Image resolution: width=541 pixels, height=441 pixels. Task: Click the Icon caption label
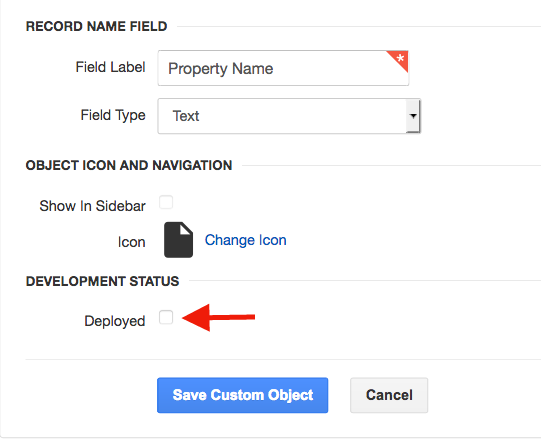131,242
